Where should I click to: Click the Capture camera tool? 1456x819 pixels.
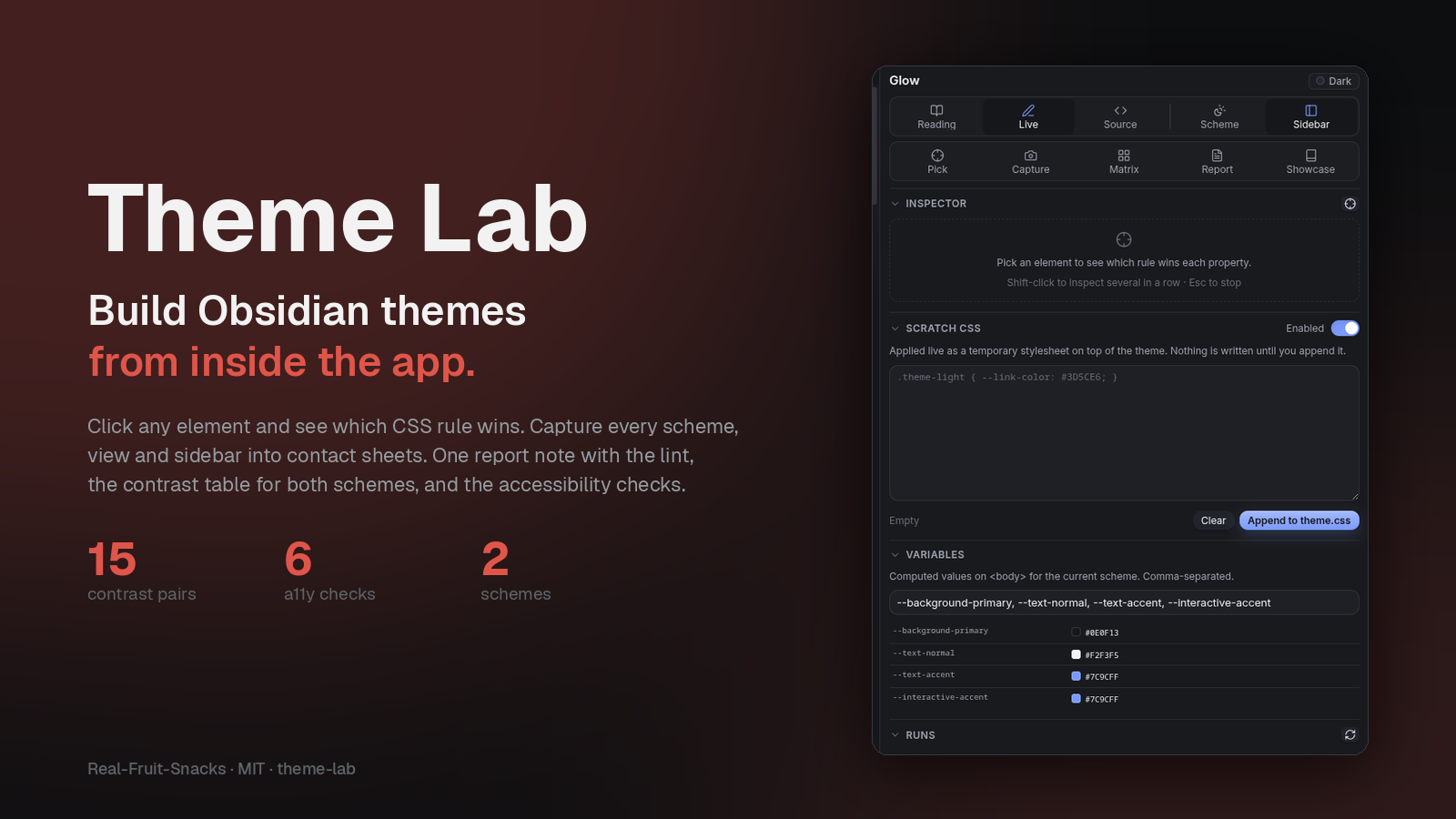(x=1031, y=161)
